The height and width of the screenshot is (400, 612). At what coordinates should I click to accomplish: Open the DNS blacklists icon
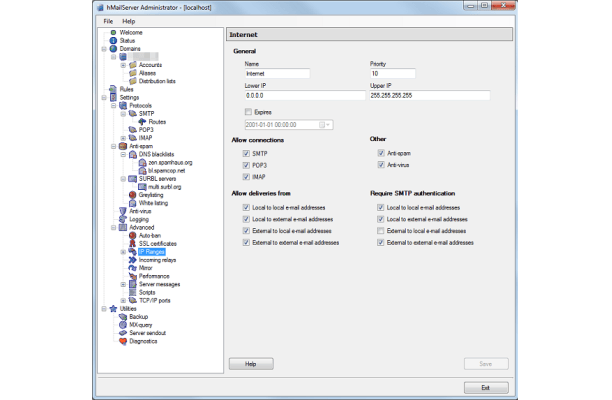133,154
